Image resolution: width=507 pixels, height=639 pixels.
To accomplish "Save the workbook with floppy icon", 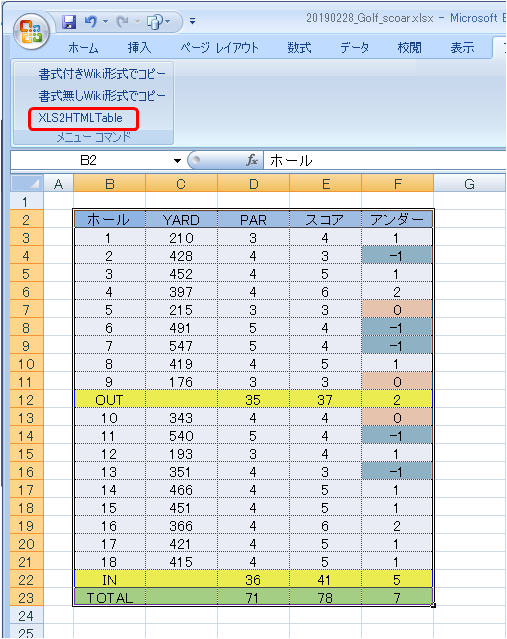I will coord(69,22).
